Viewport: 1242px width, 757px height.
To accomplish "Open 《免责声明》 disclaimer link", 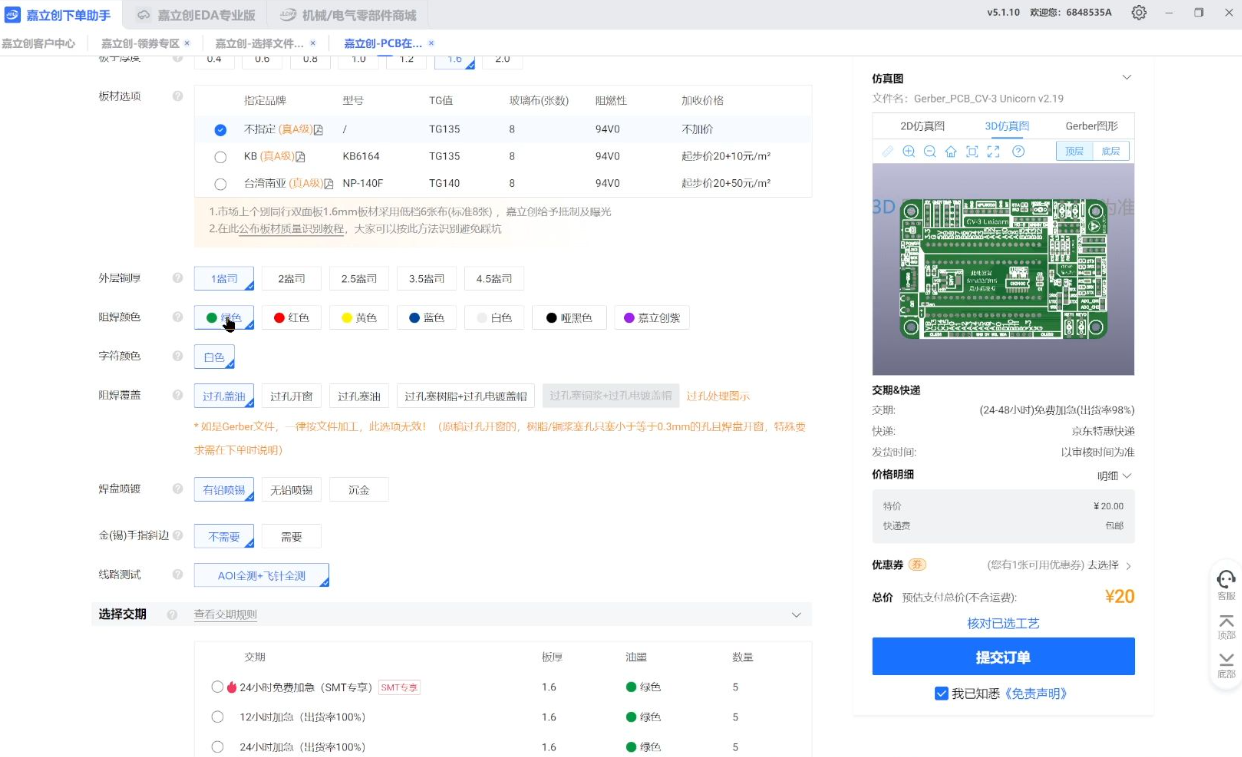I will 1036,693.
